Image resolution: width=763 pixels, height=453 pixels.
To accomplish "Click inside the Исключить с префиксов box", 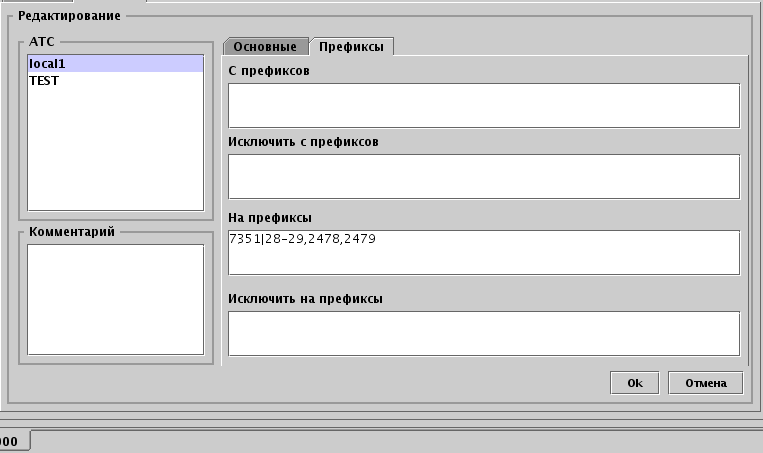I will pos(483,176).
